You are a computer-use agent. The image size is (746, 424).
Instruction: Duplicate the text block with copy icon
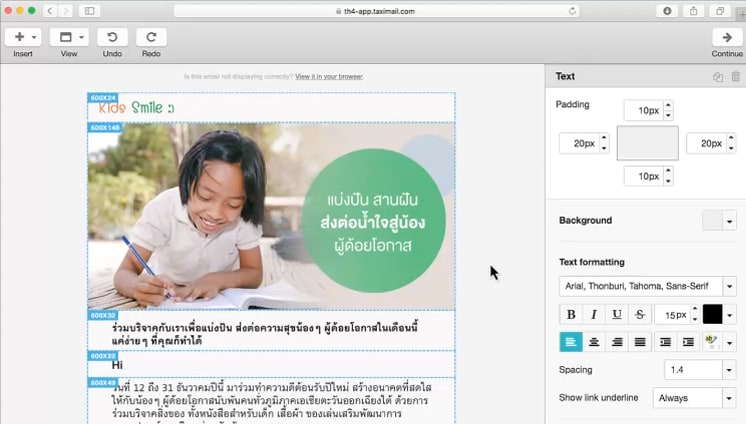click(718, 77)
